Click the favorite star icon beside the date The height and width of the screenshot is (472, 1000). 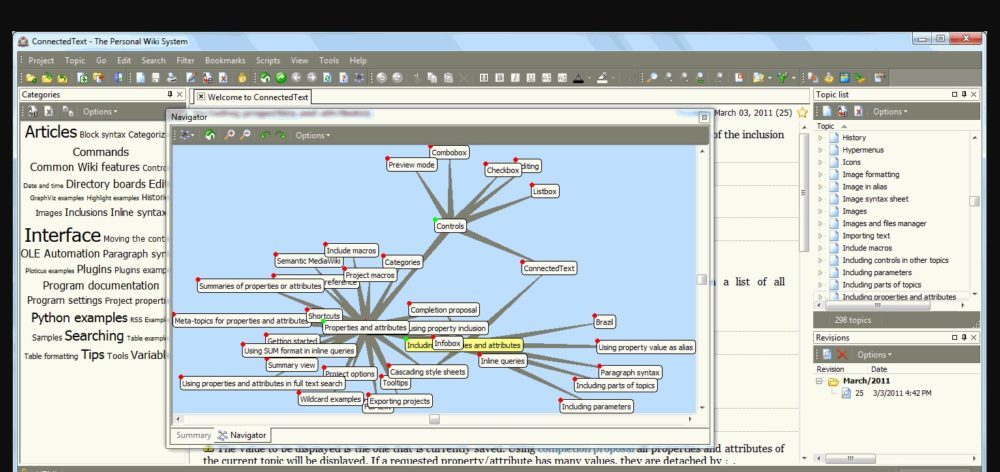pos(802,113)
